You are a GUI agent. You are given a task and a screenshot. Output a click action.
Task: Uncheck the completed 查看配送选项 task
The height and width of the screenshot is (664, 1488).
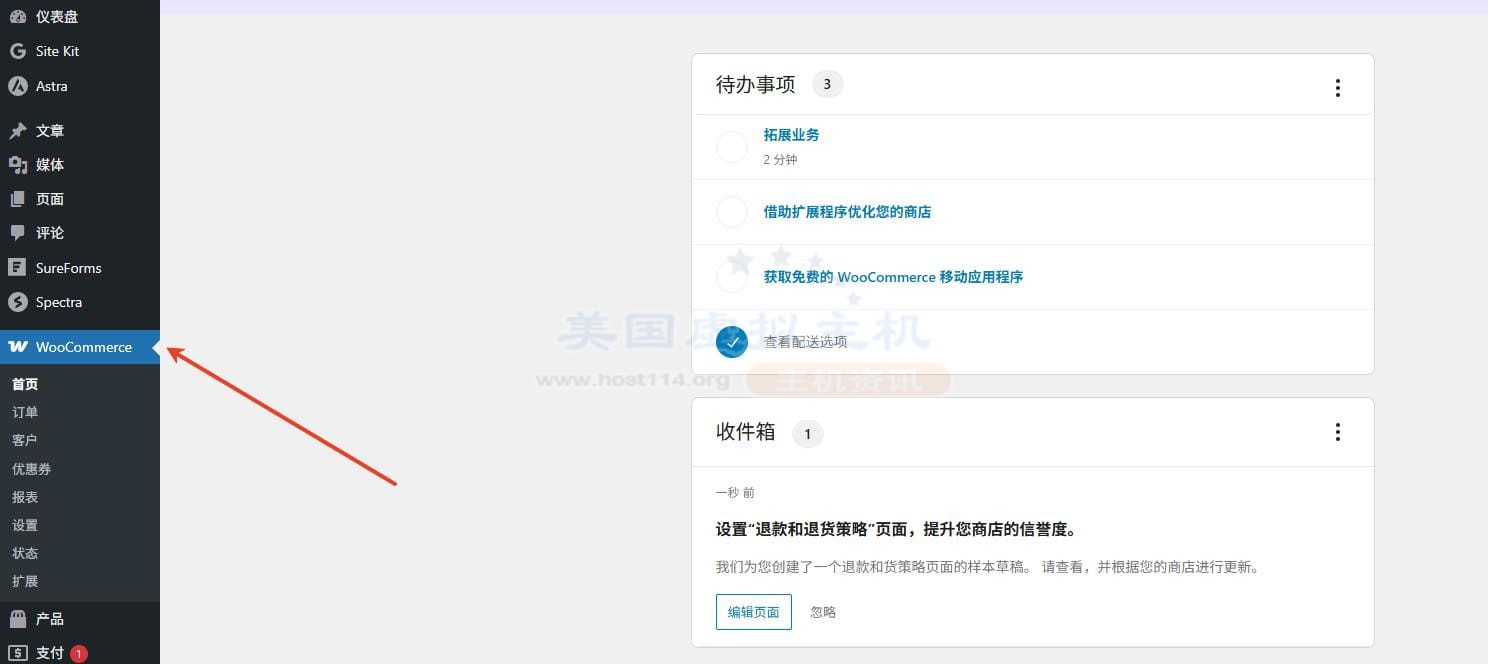(x=731, y=341)
